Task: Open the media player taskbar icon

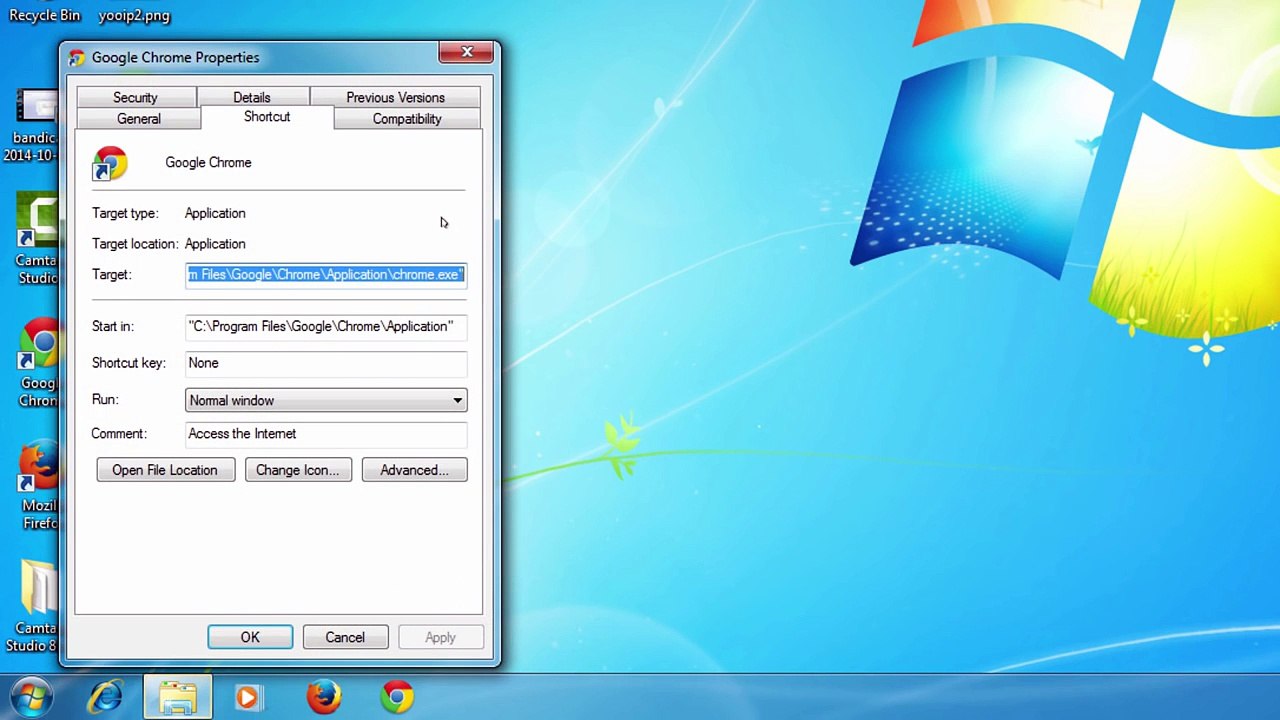Action: click(x=248, y=696)
